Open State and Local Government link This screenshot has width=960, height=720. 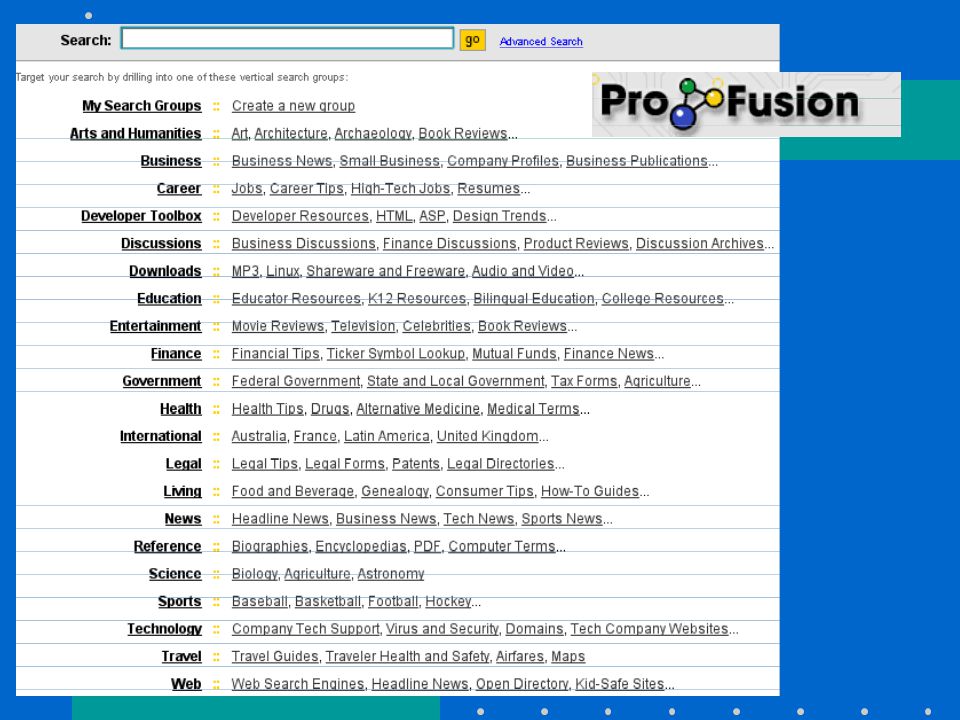click(456, 381)
